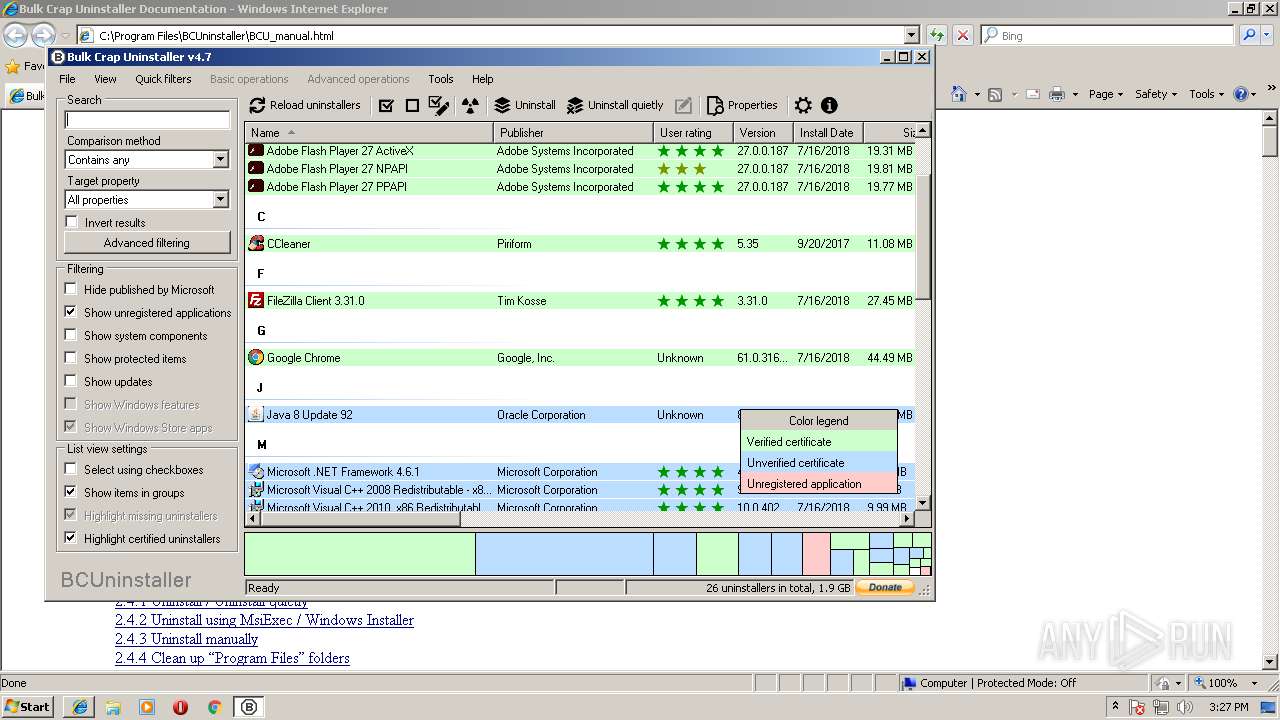Screen dimensions: 1280x720
Task: Click the CCleaner row icon
Action: pyautogui.click(x=256, y=243)
